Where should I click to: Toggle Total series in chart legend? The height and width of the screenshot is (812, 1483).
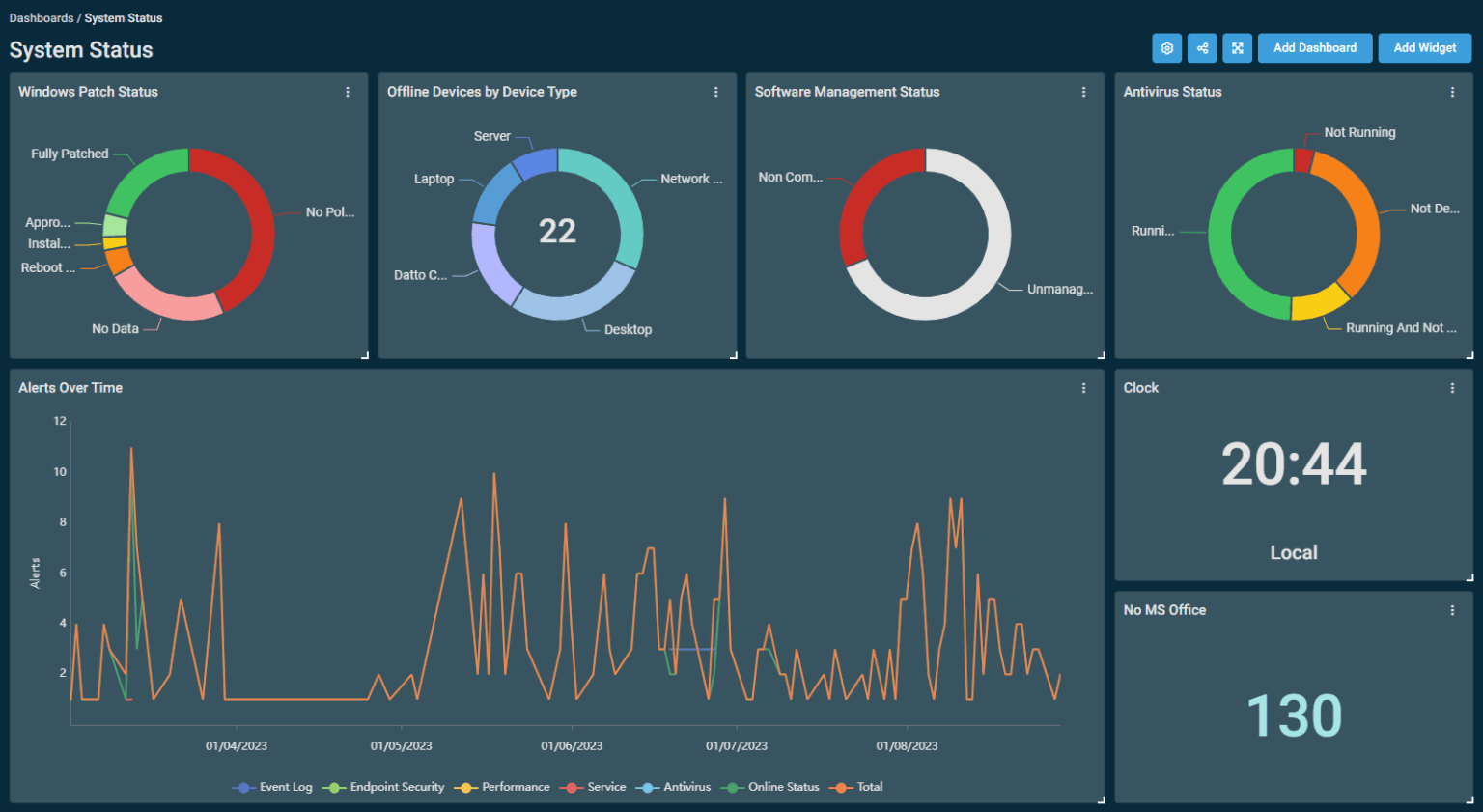click(x=856, y=787)
